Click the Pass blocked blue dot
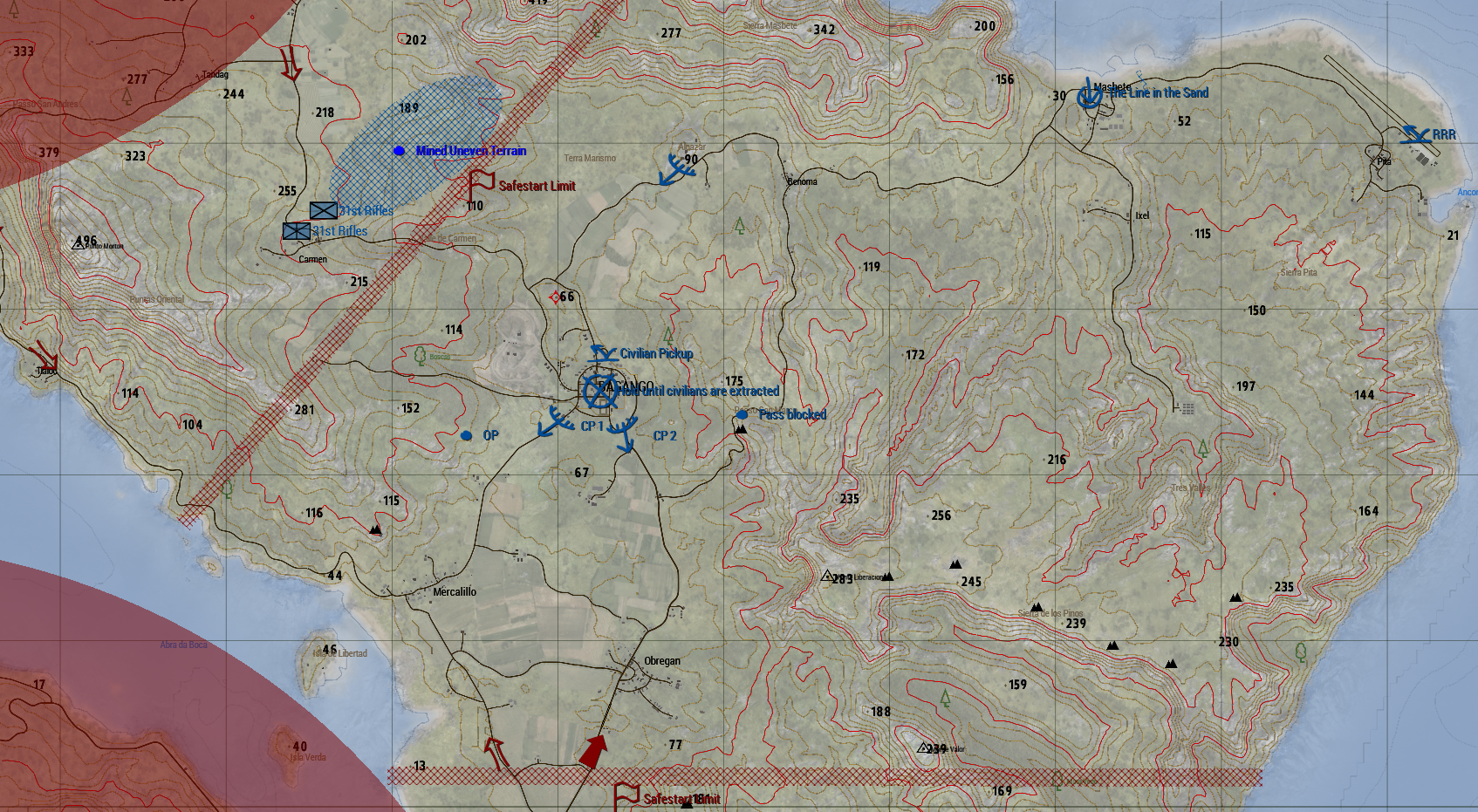 tap(742, 415)
